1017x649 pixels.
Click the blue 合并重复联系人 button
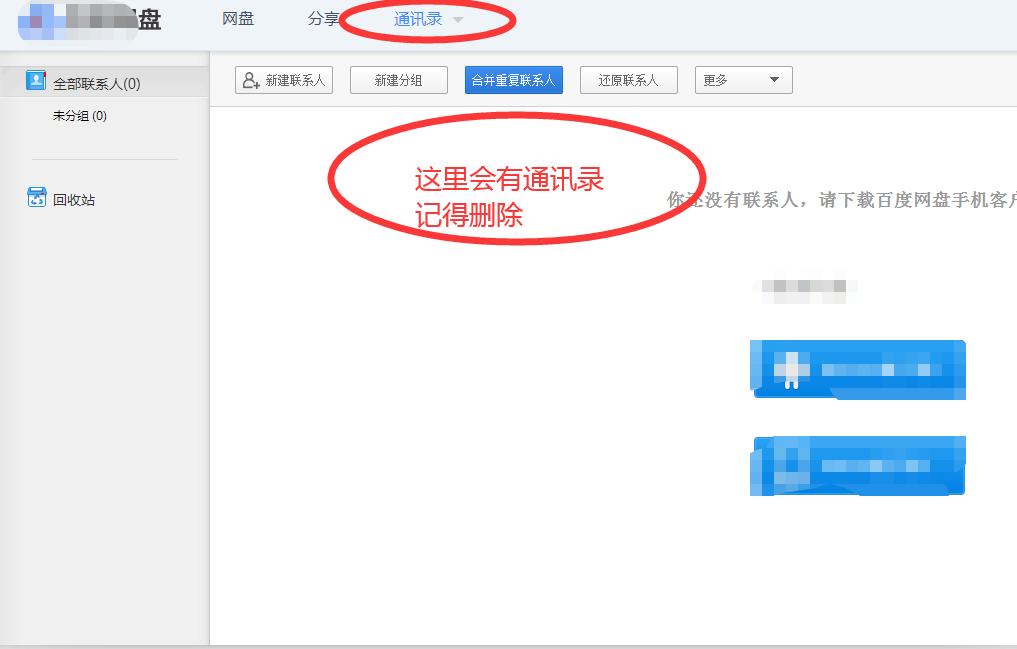[x=513, y=80]
